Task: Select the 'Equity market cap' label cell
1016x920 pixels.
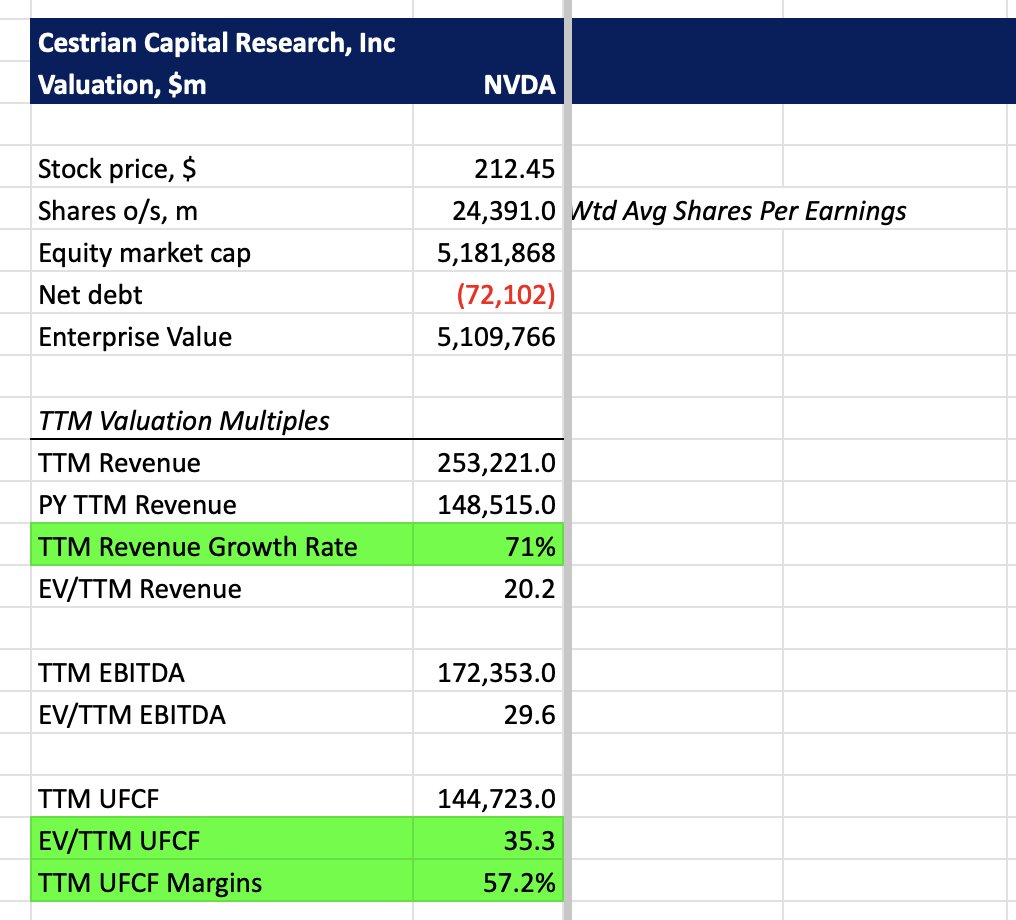Action: click(222, 252)
